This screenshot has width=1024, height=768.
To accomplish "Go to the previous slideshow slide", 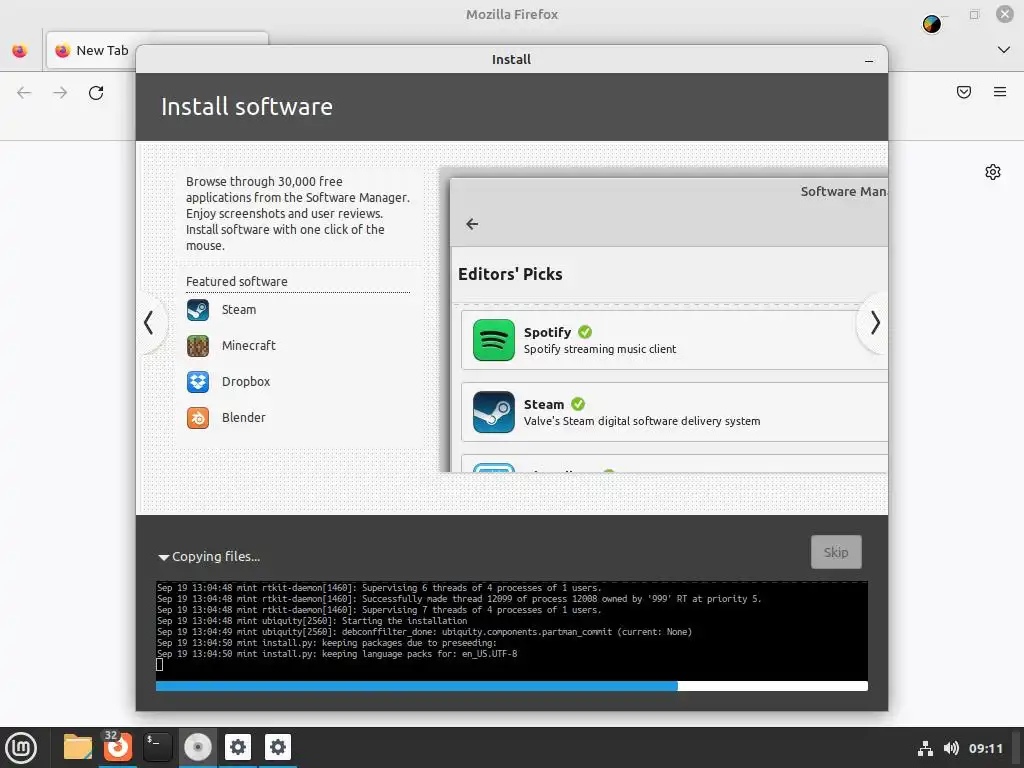I will point(149,323).
